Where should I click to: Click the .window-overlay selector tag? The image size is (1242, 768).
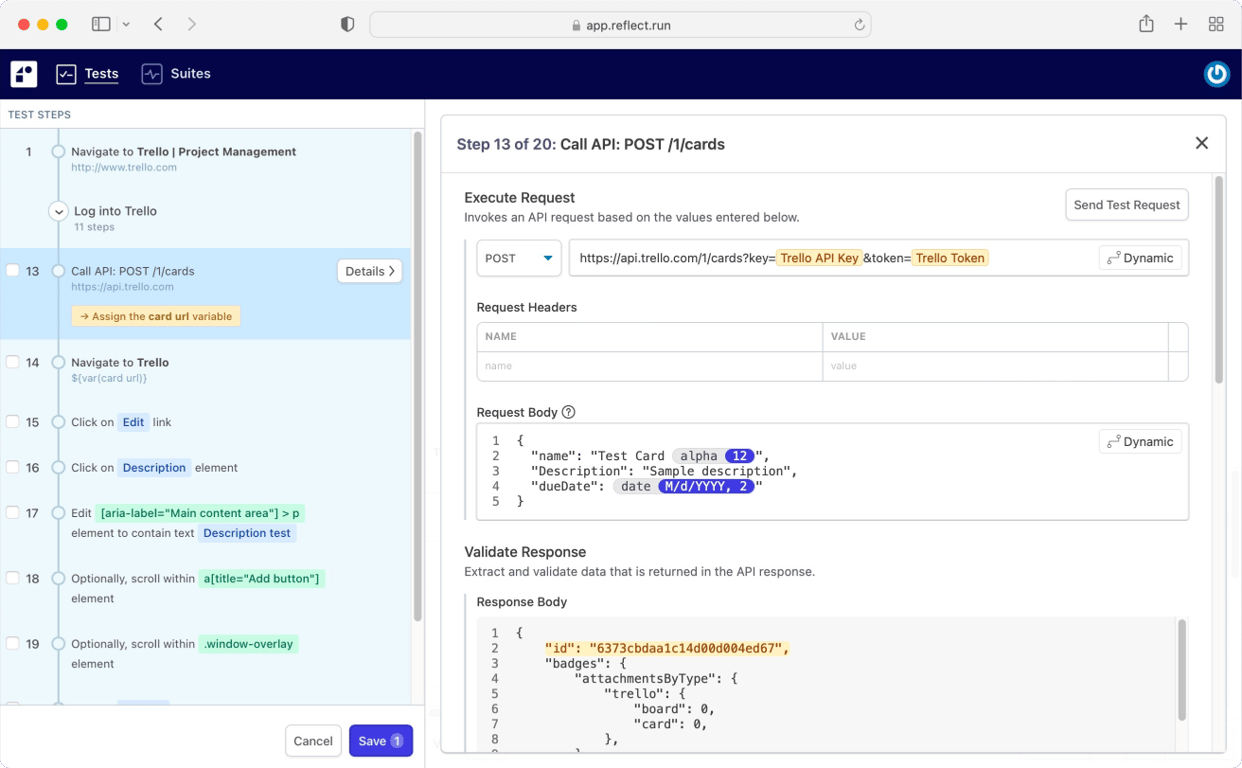pyautogui.click(x=248, y=644)
